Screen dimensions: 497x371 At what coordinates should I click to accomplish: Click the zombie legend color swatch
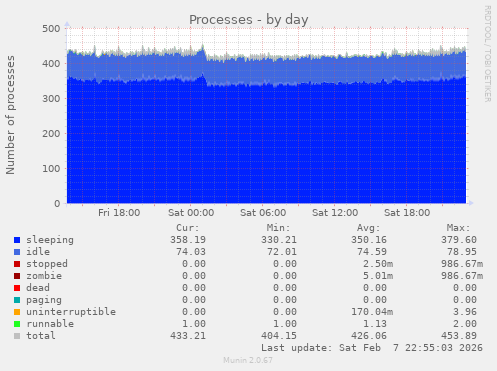pyautogui.click(x=17, y=276)
